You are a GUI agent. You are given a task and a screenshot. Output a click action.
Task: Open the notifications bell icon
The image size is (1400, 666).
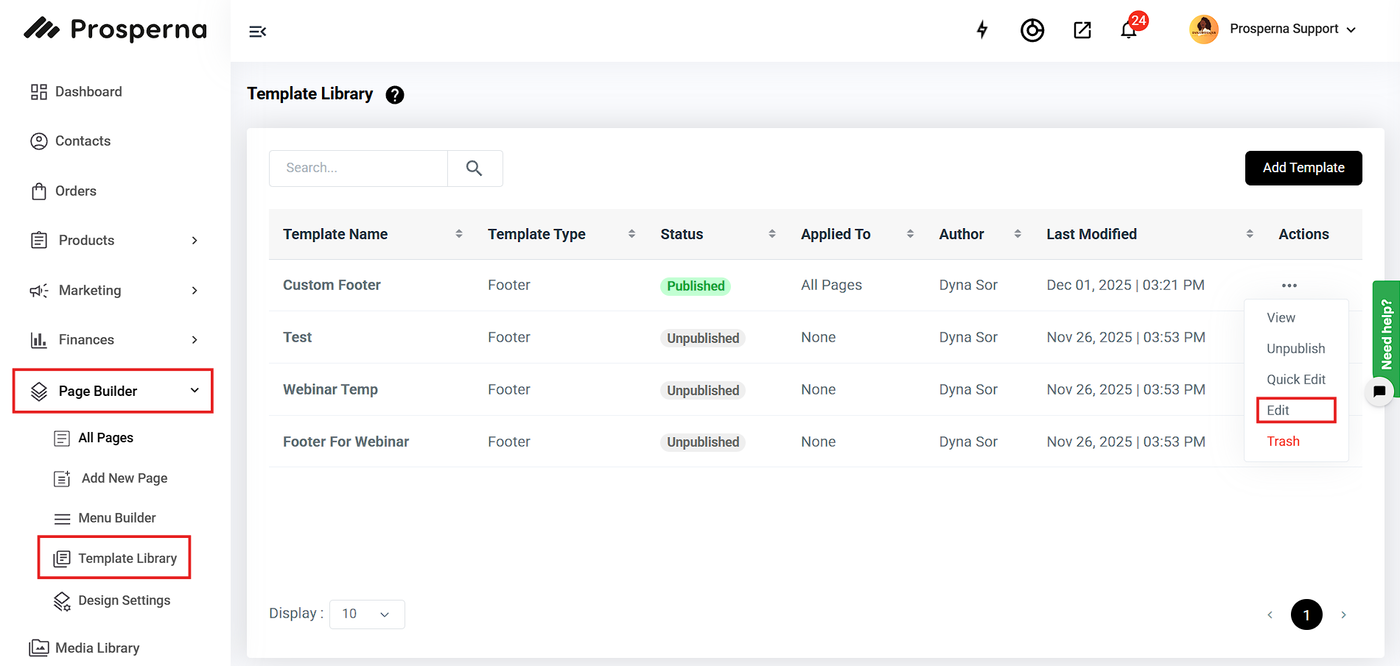(x=1129, y=30)
